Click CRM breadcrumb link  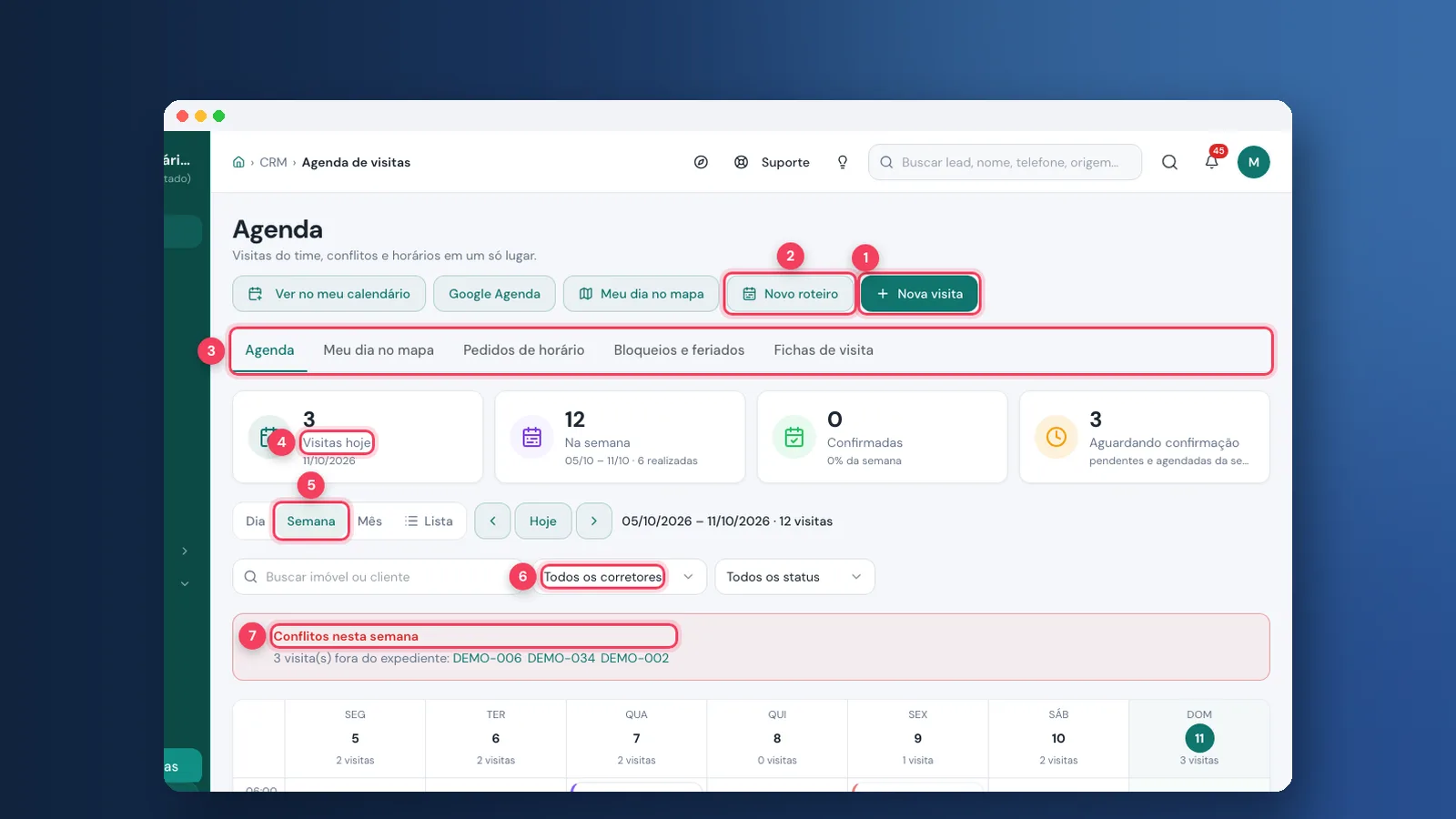(273, 162)
